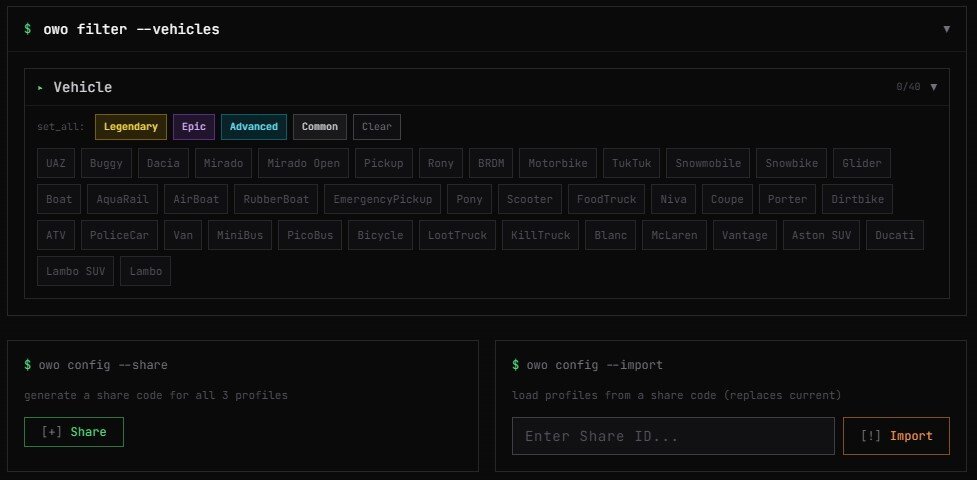
Task: Enable the FoodTruck vehicle
Action: [x=606, y=199]
